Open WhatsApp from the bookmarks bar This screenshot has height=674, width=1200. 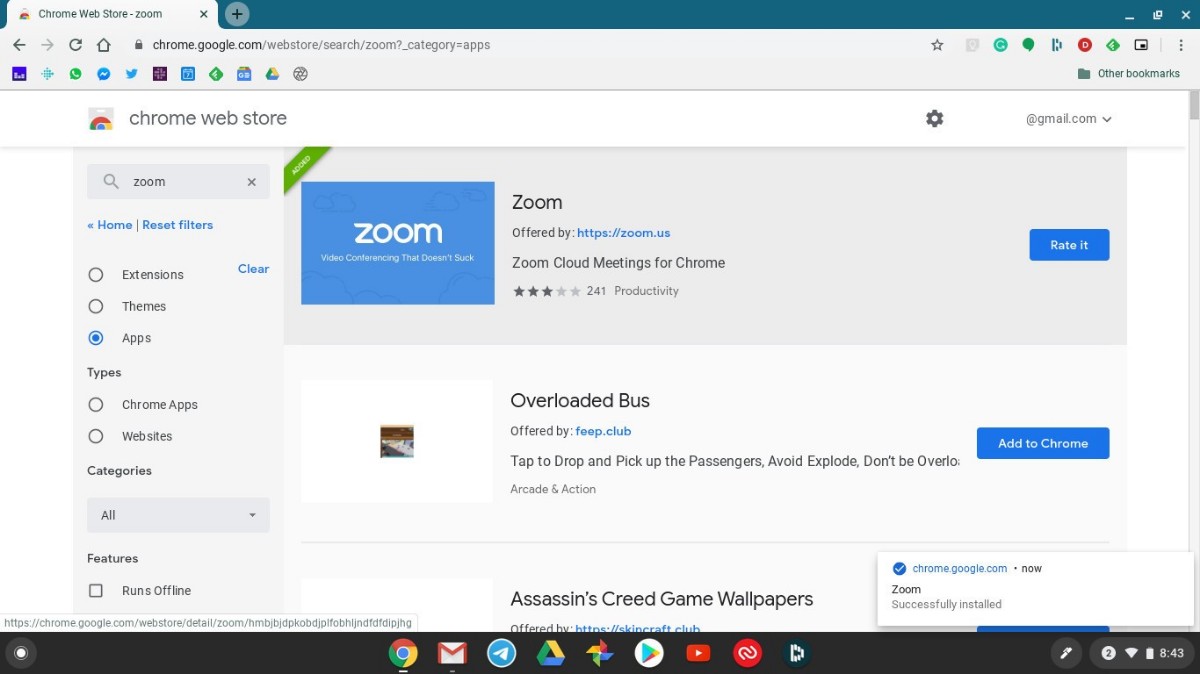(x=75, y=73)
